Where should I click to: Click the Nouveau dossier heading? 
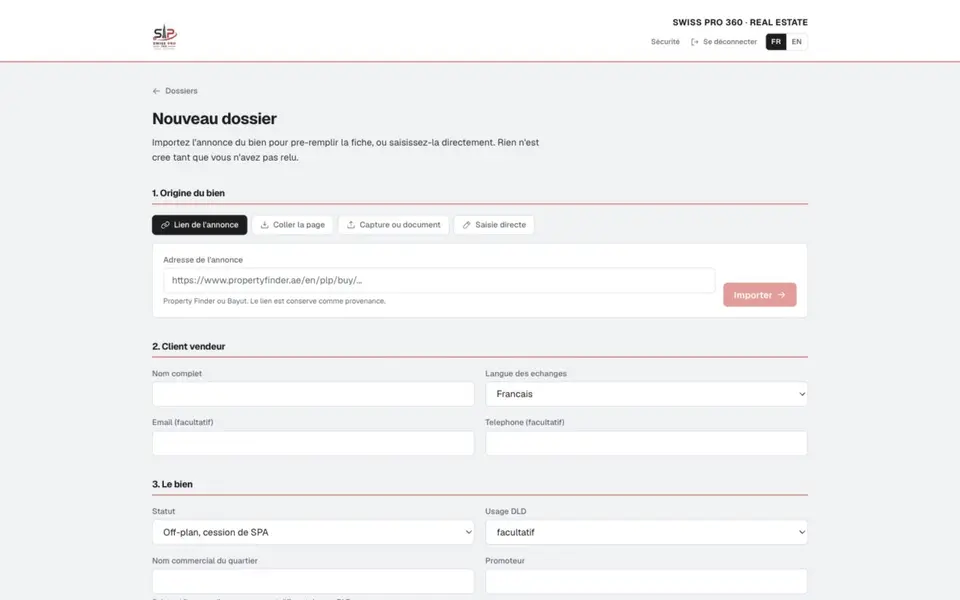[x=214, y=119]
